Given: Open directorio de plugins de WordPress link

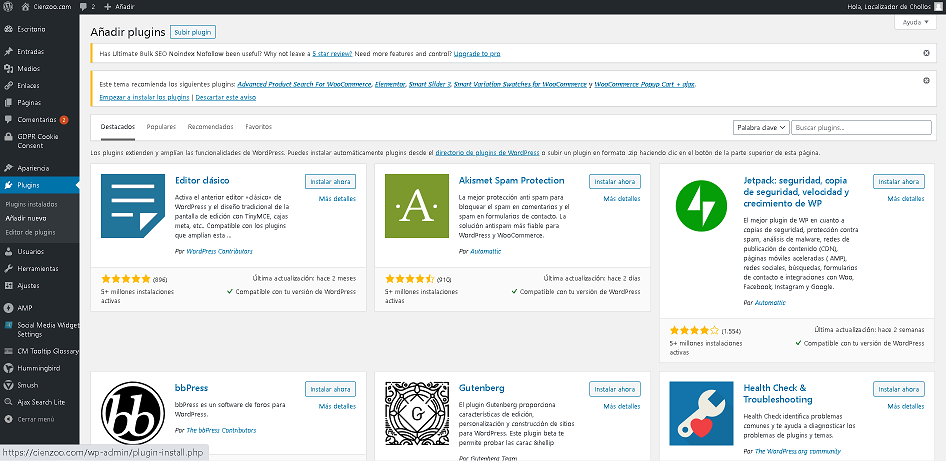Looking at the screenshot, I should point(487,153).
